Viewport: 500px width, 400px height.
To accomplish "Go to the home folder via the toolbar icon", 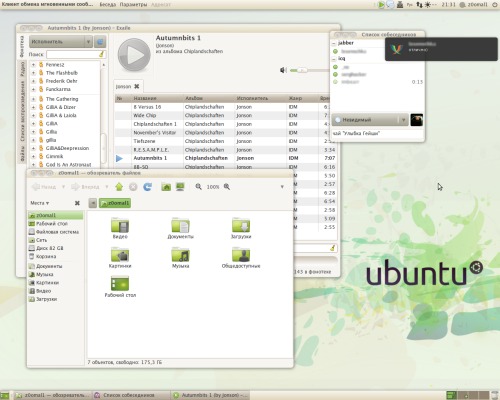I will [166, 187].
